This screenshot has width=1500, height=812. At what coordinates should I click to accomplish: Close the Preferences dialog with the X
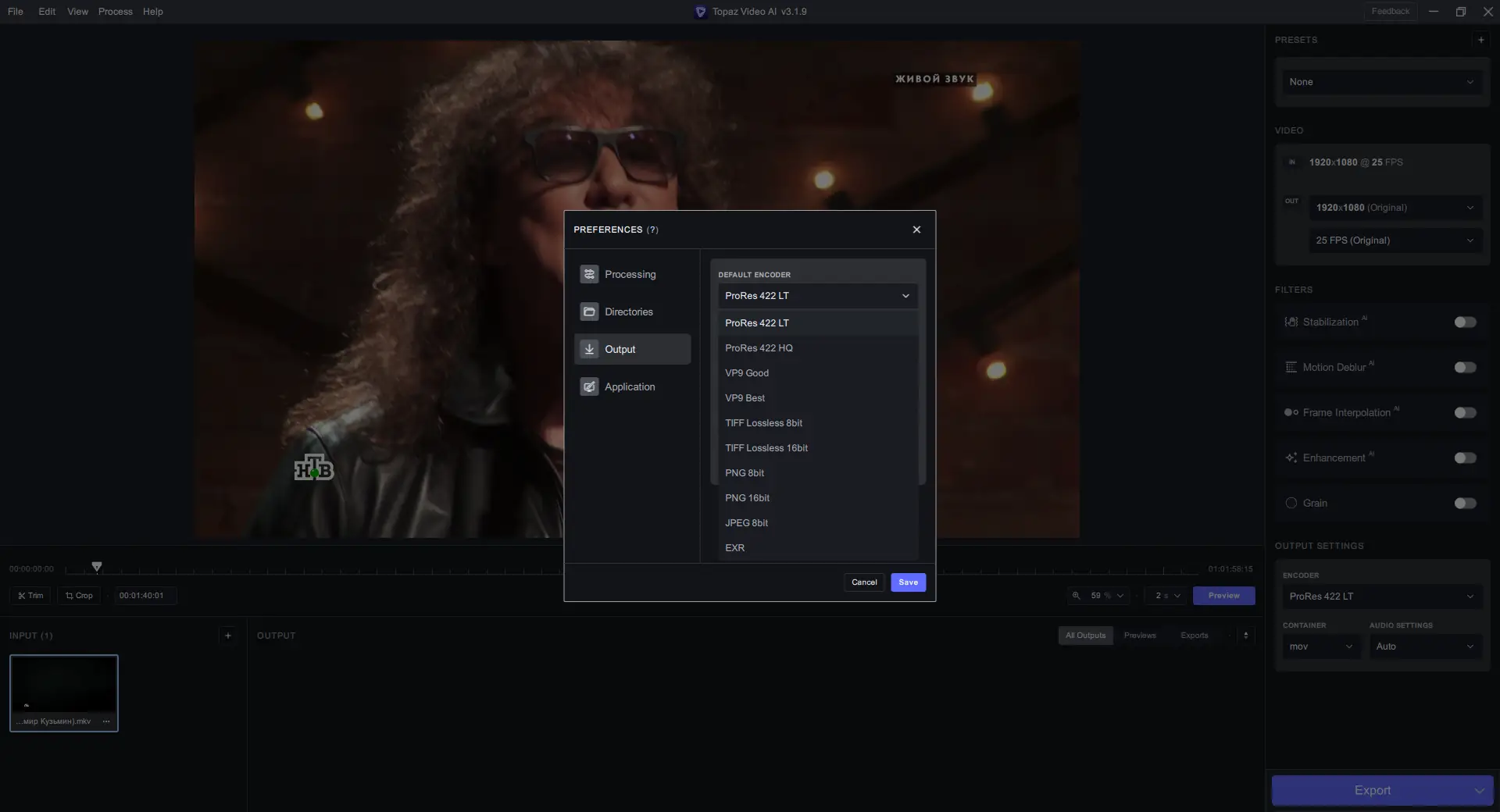point(916,230)
